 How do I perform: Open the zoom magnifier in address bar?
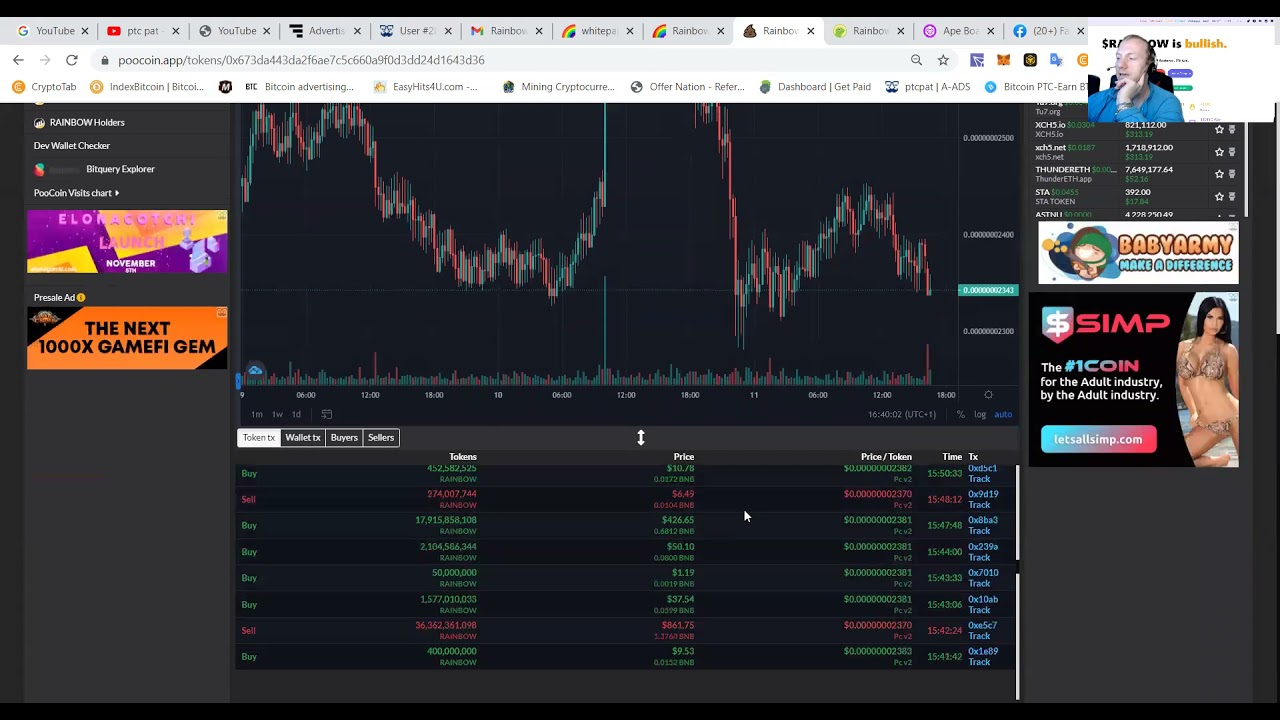(x=916, y=60)
